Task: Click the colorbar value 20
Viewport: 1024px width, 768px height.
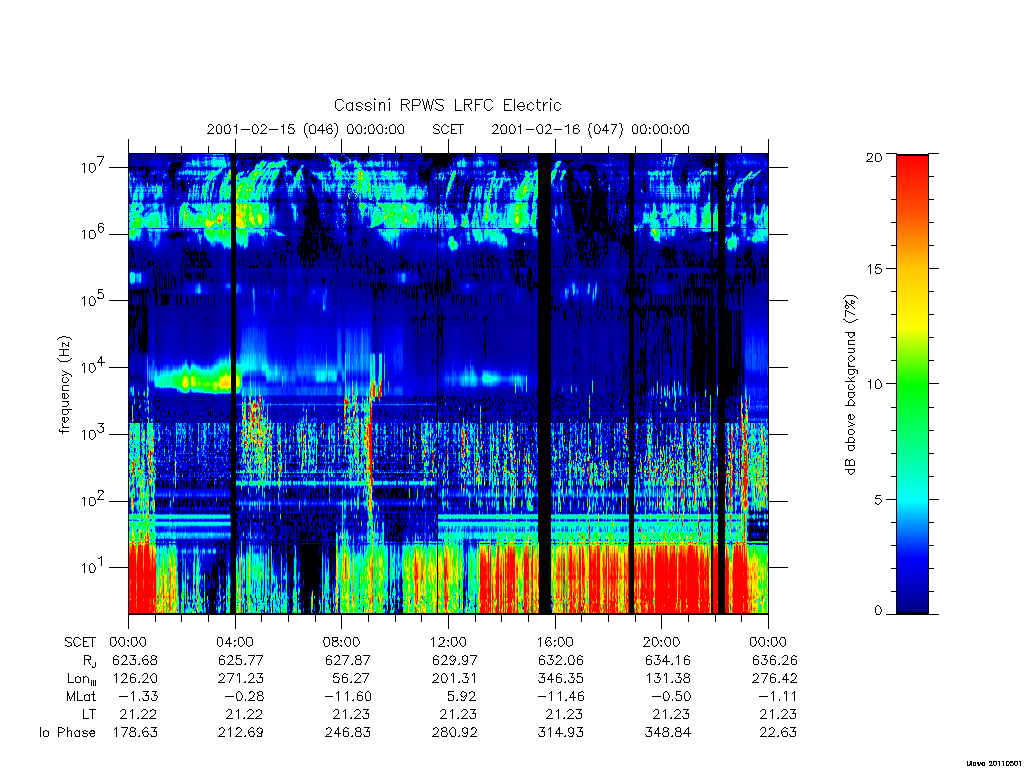Action: 873,157
